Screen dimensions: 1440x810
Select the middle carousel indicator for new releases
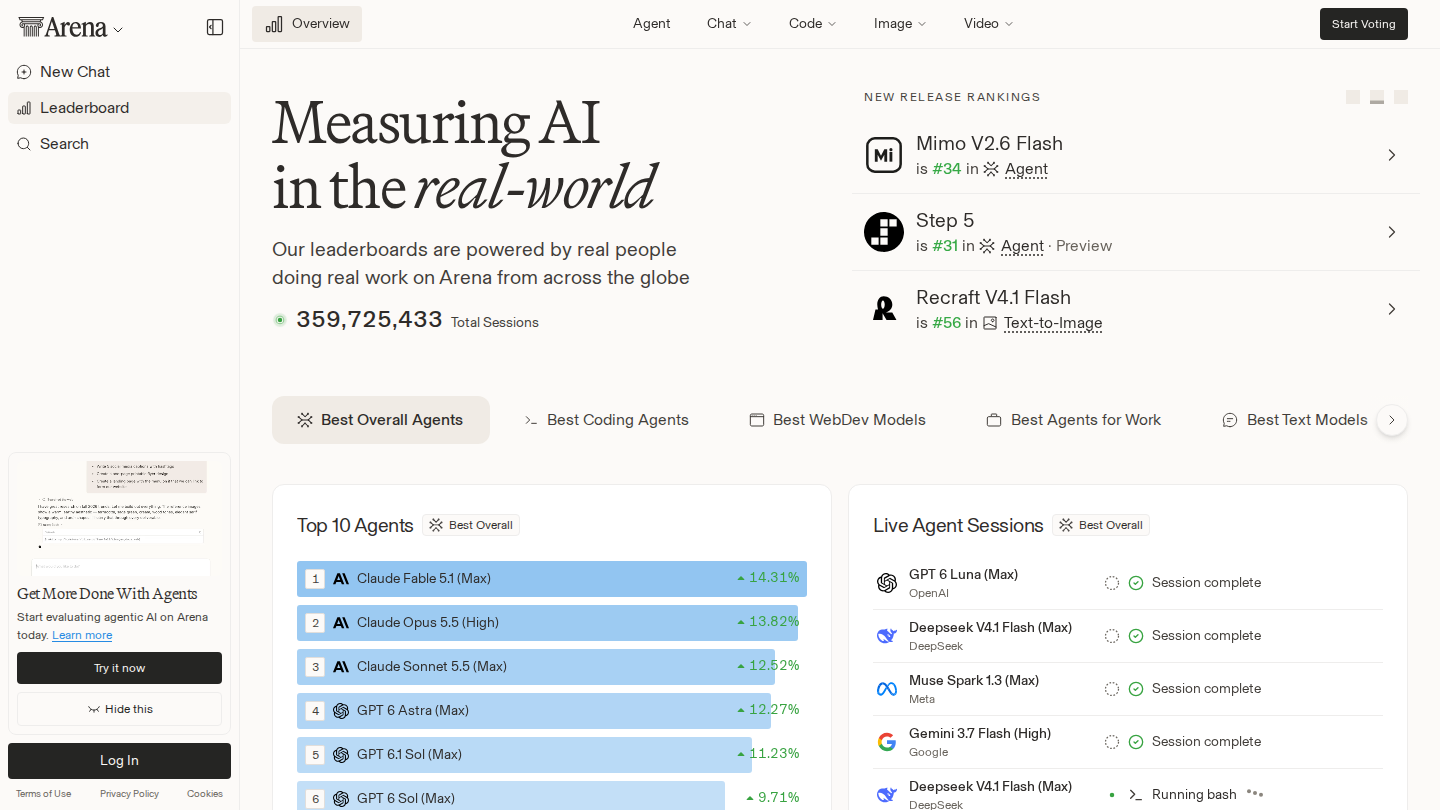[1377, 97]
